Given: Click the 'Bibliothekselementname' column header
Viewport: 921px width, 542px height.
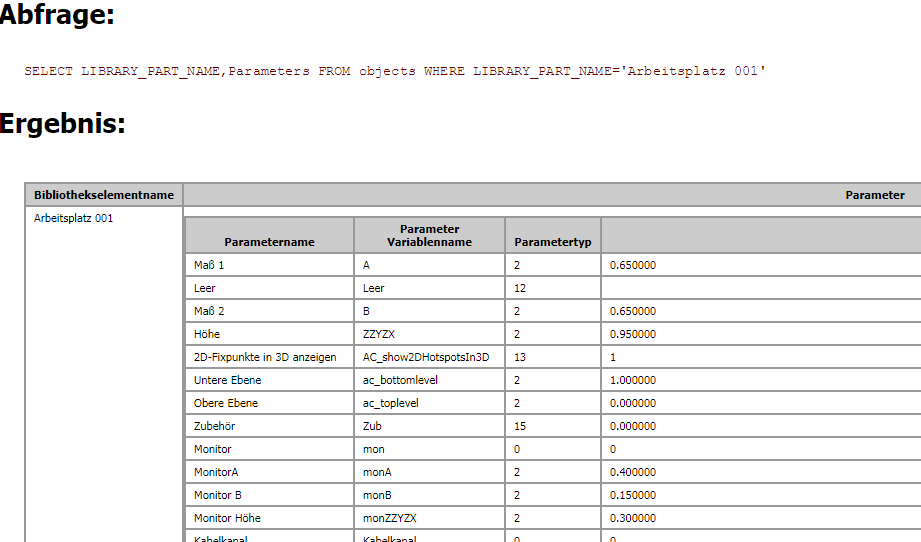Looking at the screenshot, I should [104, 195].
